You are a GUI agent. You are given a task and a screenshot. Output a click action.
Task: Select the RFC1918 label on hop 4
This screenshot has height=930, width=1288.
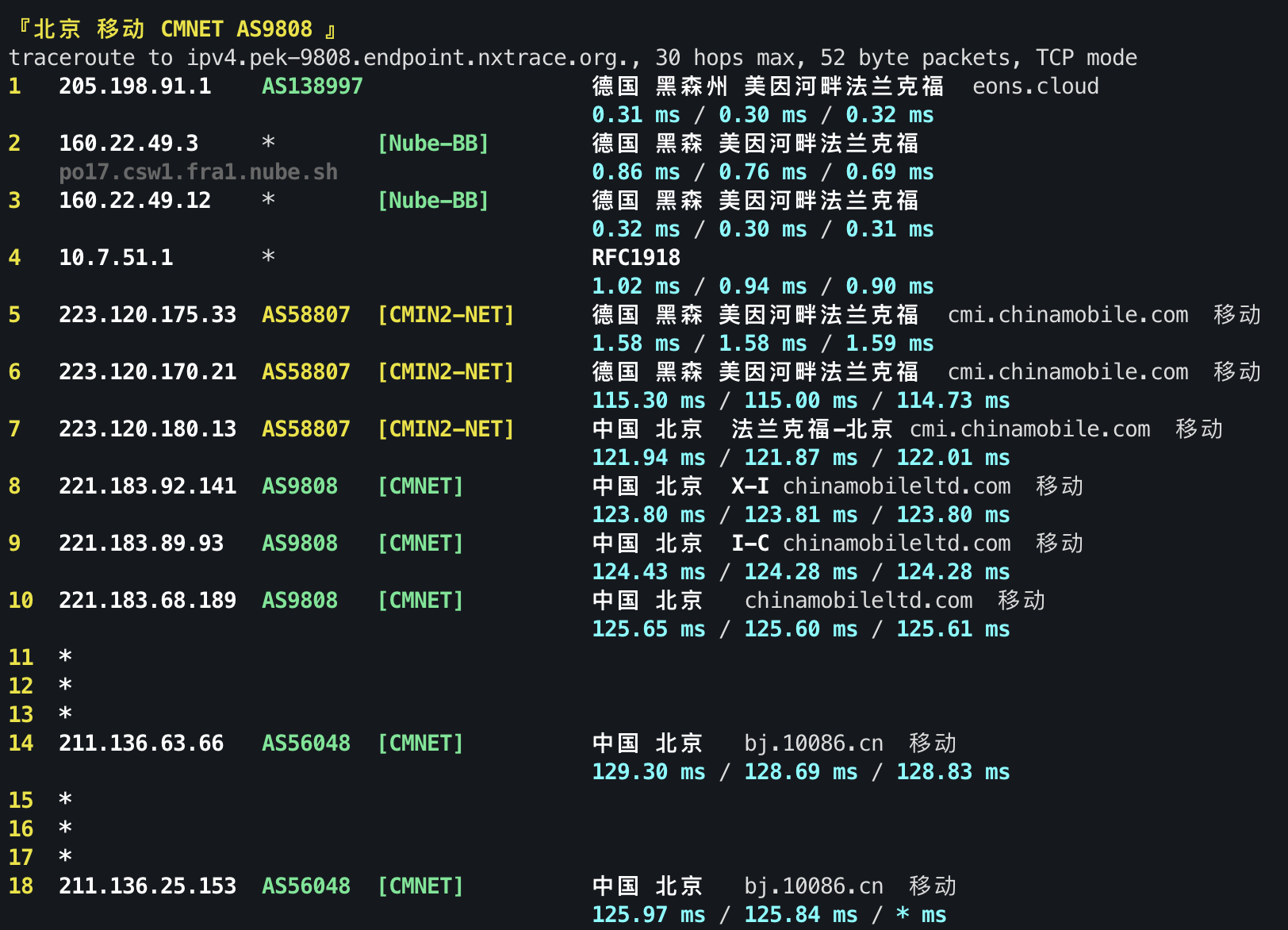click(x=634, y=257)
